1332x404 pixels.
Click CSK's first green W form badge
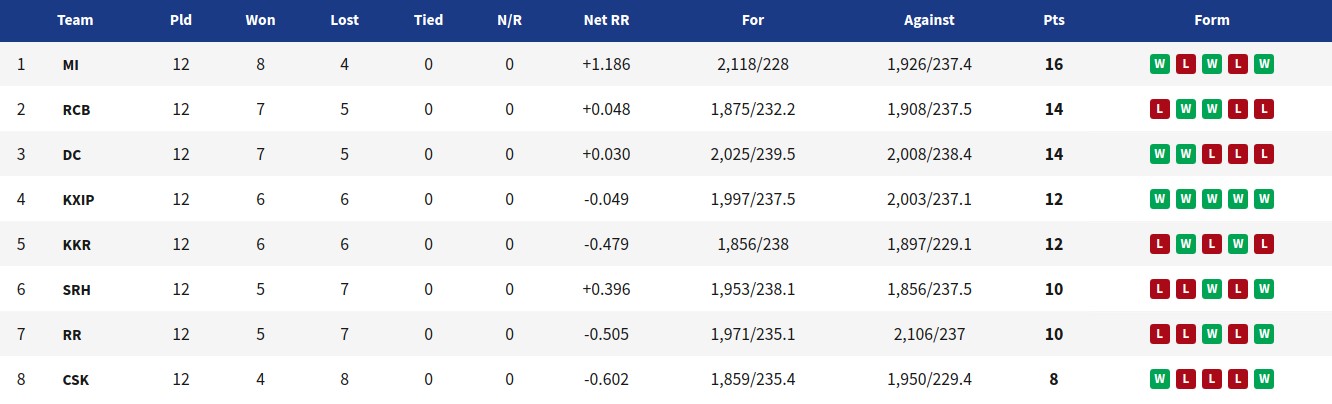[1159, 379]
